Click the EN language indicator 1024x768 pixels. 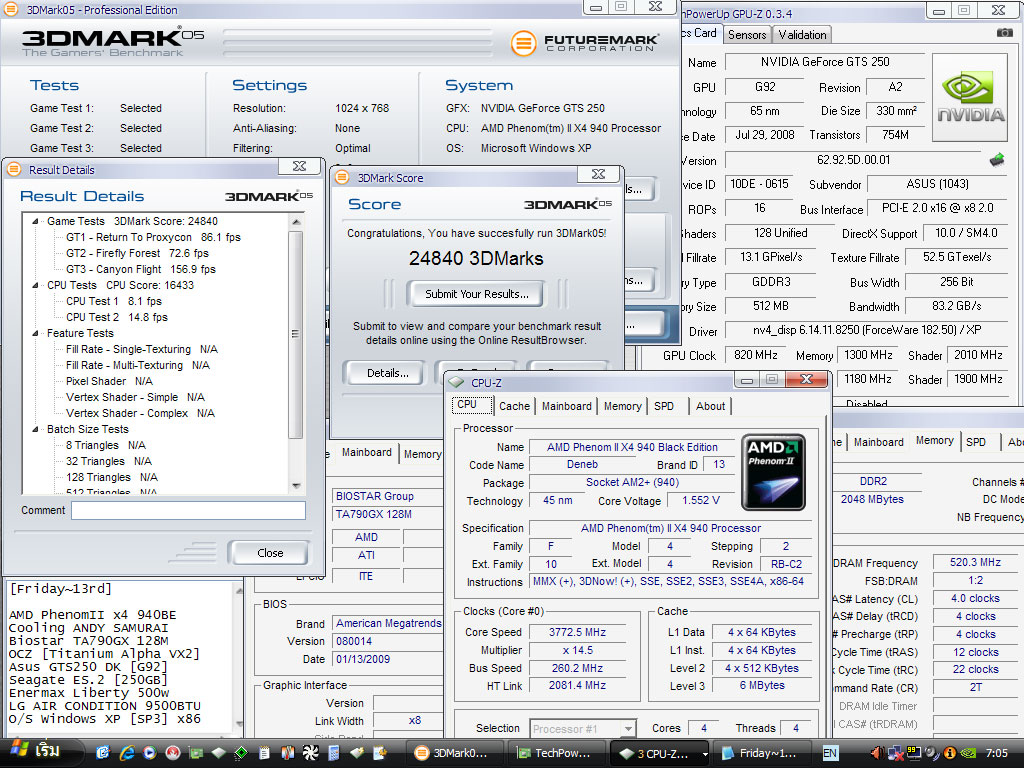pos(829,753)
